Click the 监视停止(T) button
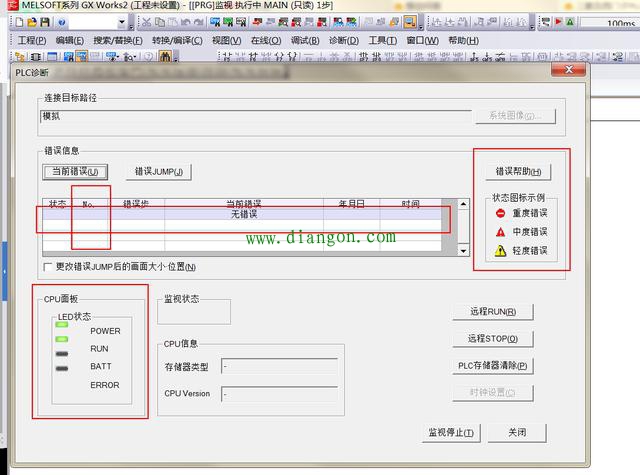Screen dimensions: 640x475 pos(451,433)
